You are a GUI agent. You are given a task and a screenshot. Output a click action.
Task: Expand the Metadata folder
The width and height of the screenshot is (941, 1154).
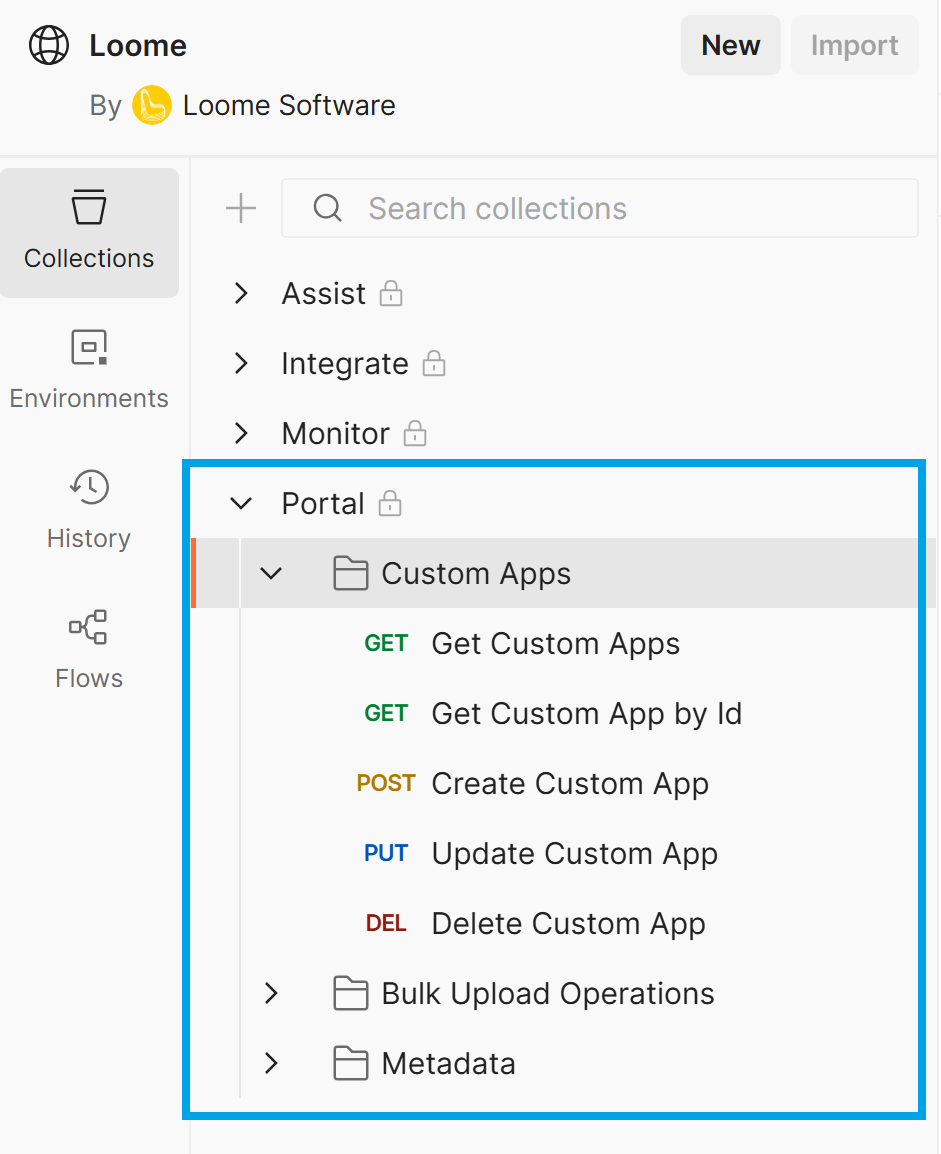271,1063
